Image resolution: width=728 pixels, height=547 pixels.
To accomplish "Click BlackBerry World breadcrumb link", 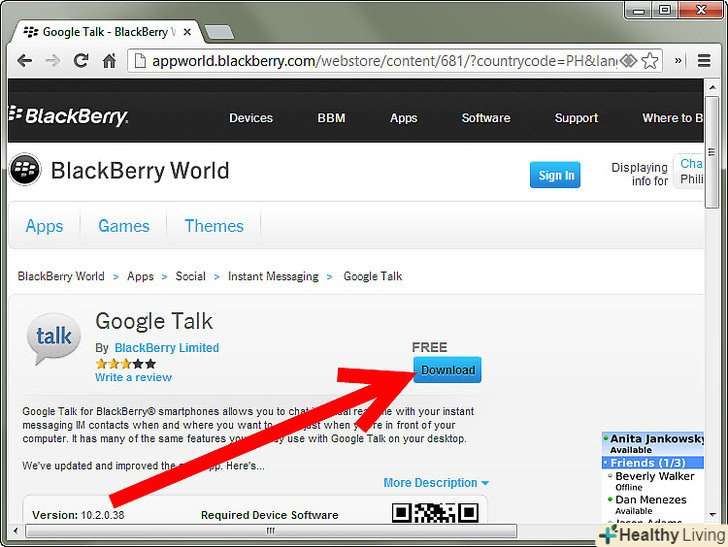I will tap(61, 276).
